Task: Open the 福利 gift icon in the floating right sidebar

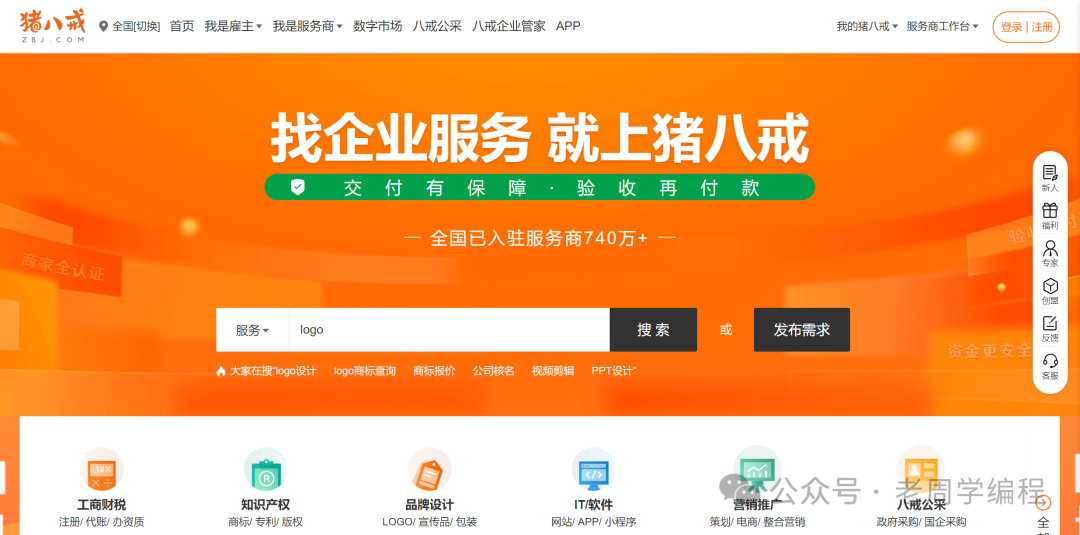Action: tap(1050, 210)
